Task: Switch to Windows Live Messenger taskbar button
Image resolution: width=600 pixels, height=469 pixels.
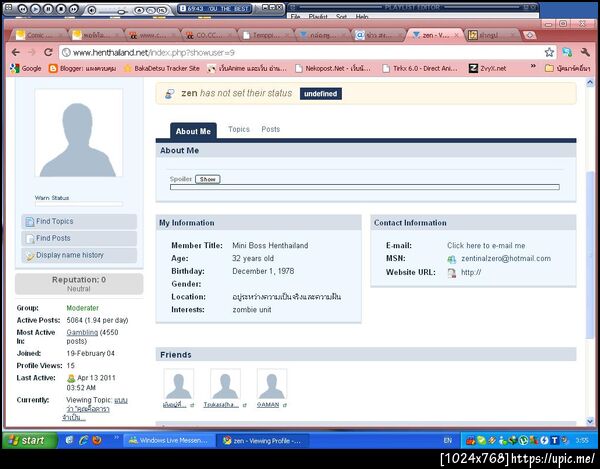Action: 169,441
